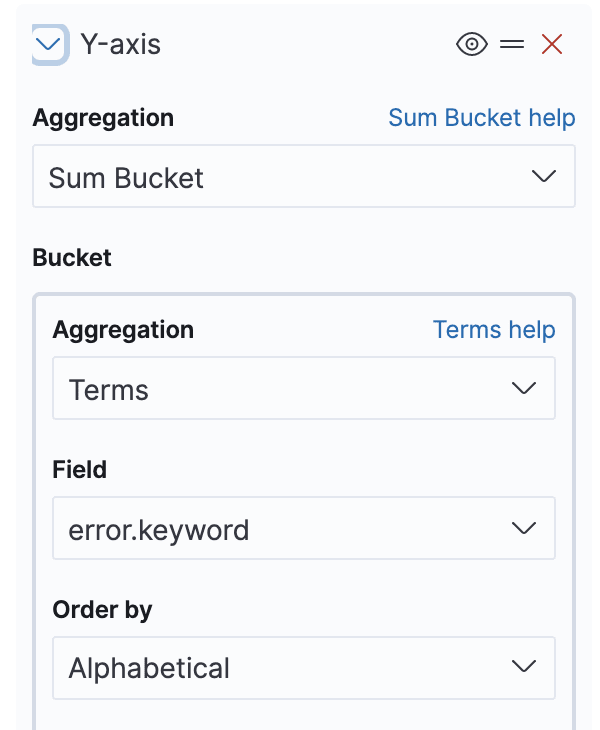Screen dimensions: 600x730
Task: Remove the Y-axis metric with red X
Action: pos(552,45)
